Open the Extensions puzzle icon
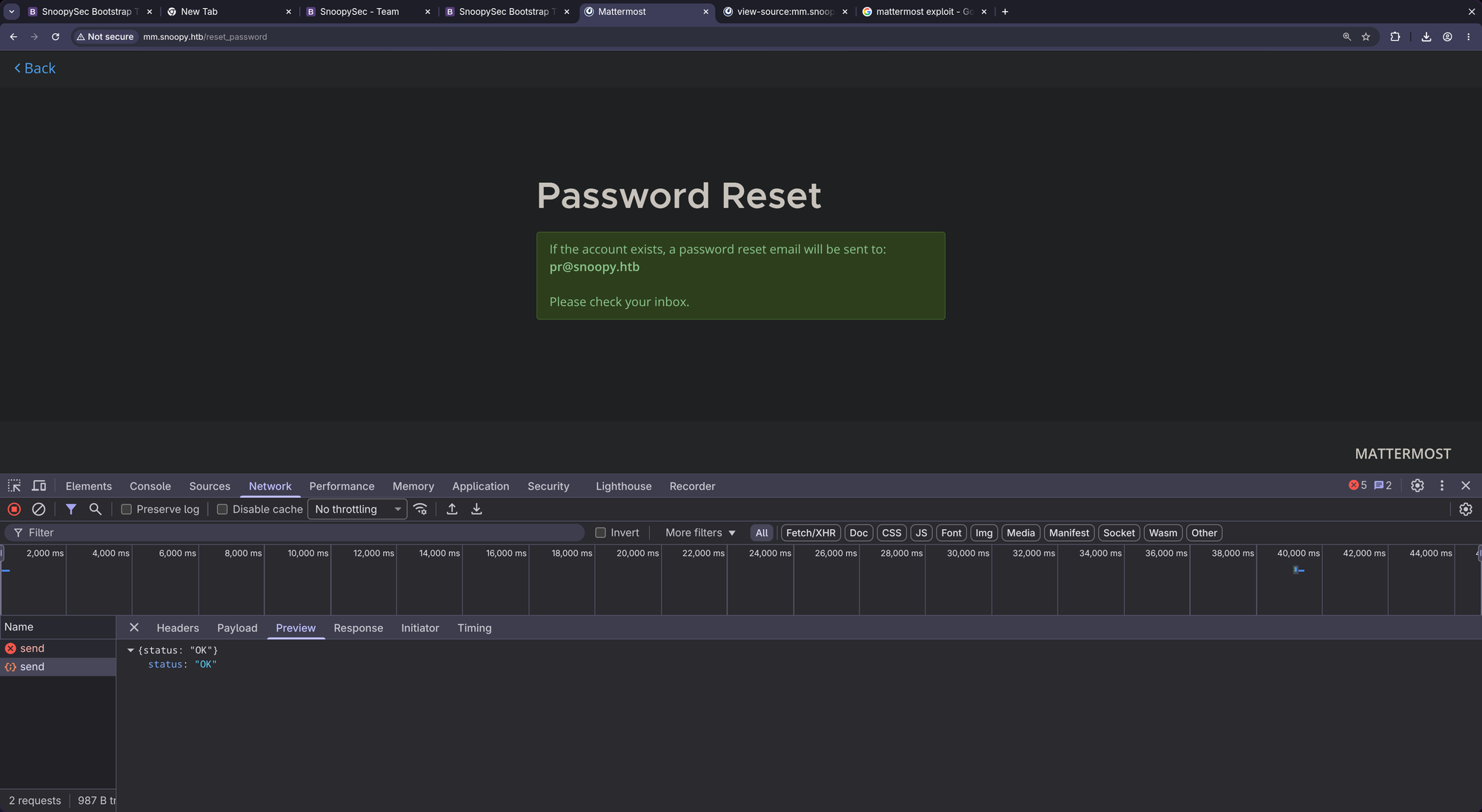Viewport: 1482px width, 812px height. pos(1395,36)
